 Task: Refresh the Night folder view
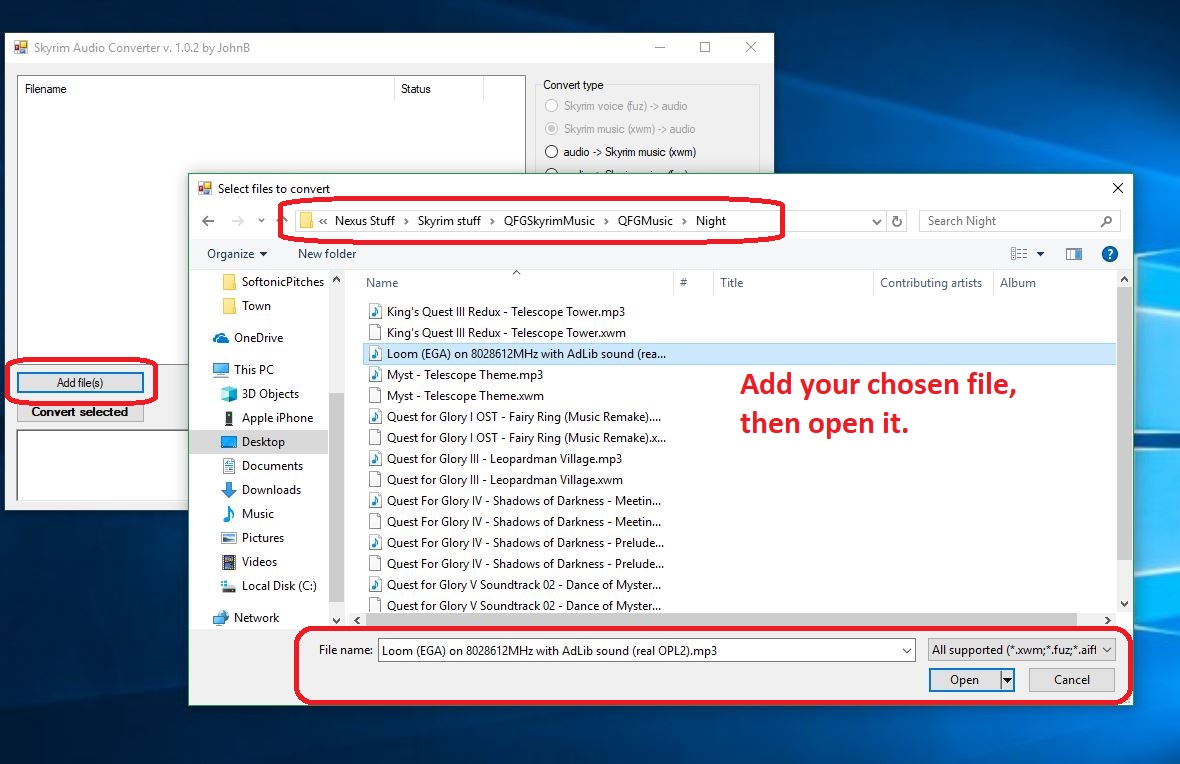coord(897,221)
